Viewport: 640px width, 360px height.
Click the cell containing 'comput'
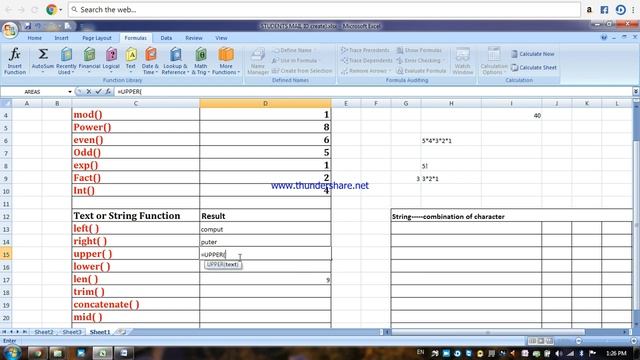click(265, 229)
